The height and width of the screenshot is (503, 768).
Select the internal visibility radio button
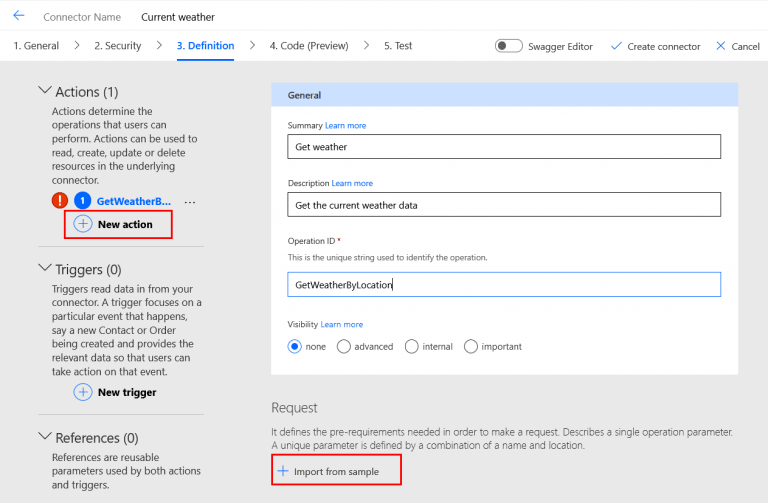[412, 347]
